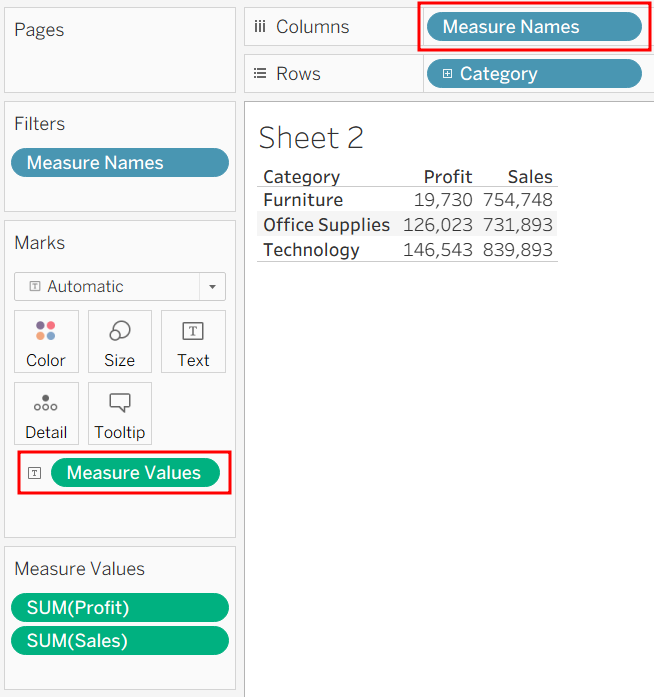Viewport: 654px width, 697px height.
Task: Select the SUM(Profit) pill
Action: pyautogui.click(x=120, y=607)
